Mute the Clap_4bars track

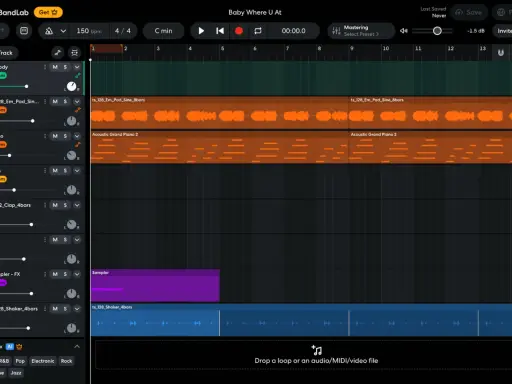55,205
